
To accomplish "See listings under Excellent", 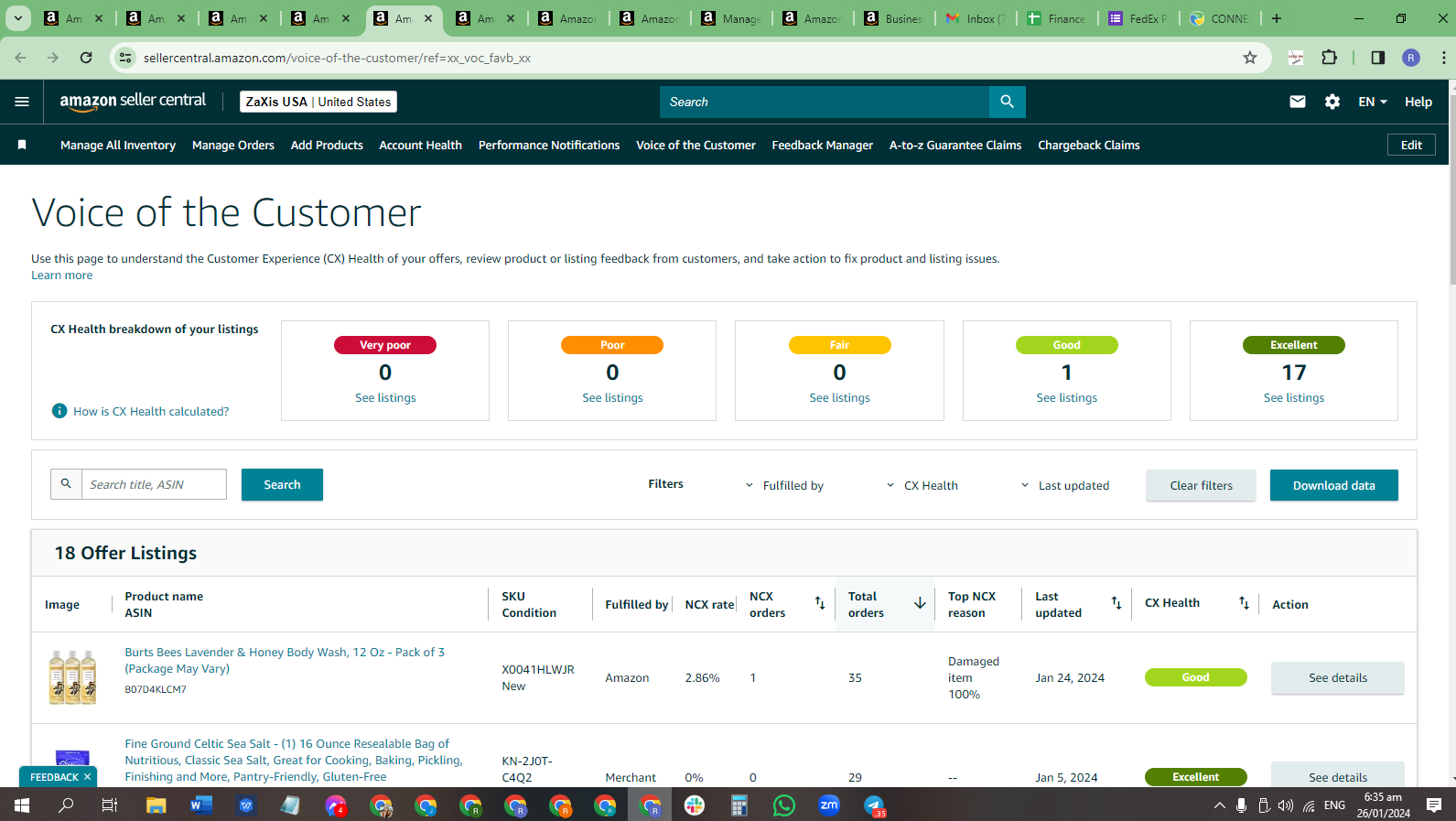I will (1293, 397).
